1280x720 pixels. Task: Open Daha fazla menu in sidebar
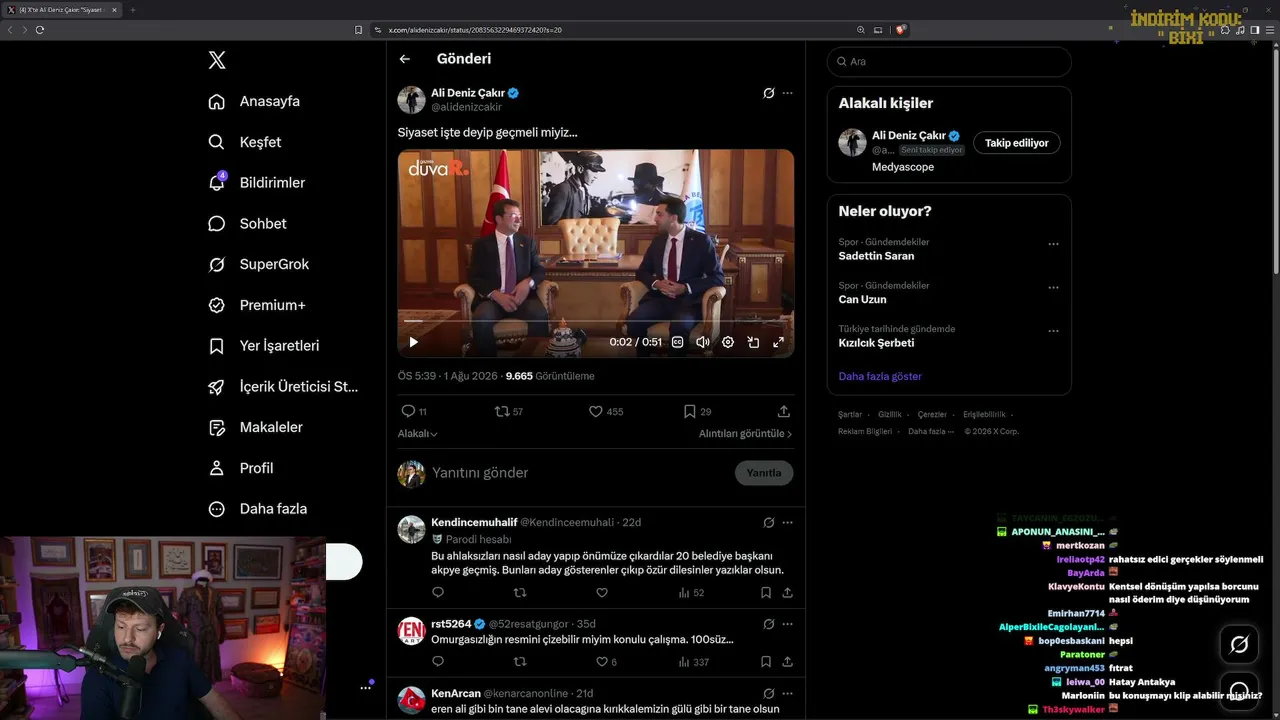[258, 509]
